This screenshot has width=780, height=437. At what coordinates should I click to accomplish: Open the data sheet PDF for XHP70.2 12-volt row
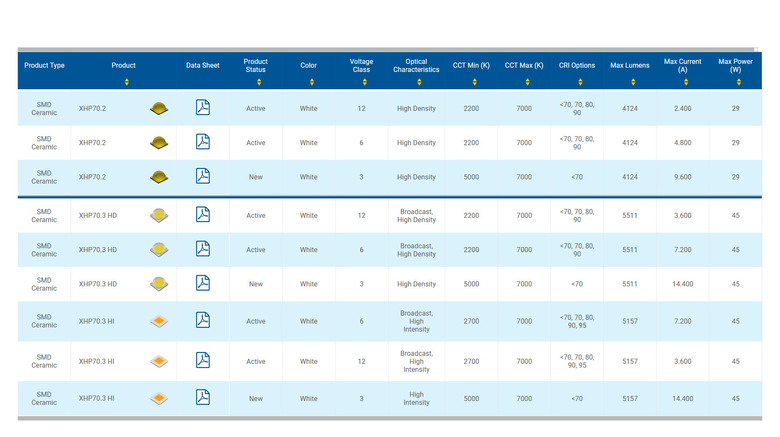(x=202, y=108)
